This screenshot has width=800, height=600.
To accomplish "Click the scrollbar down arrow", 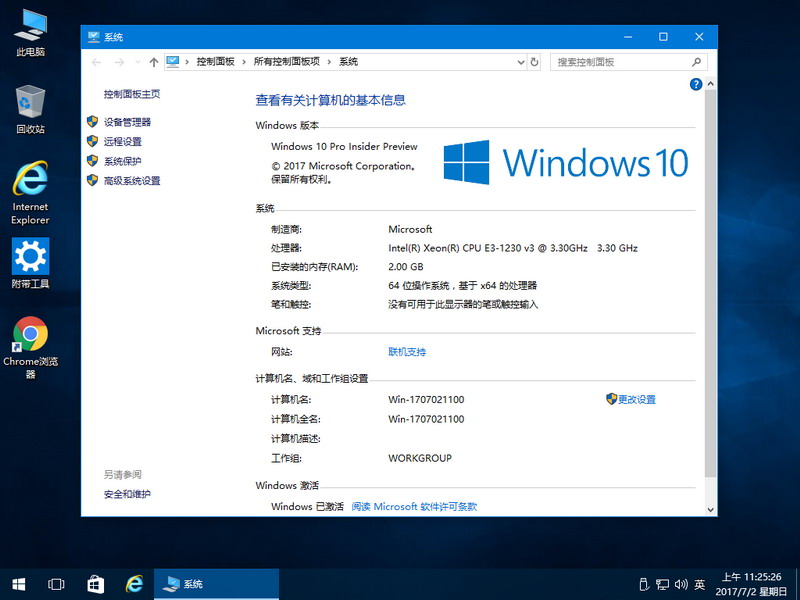I will (710, 509).
